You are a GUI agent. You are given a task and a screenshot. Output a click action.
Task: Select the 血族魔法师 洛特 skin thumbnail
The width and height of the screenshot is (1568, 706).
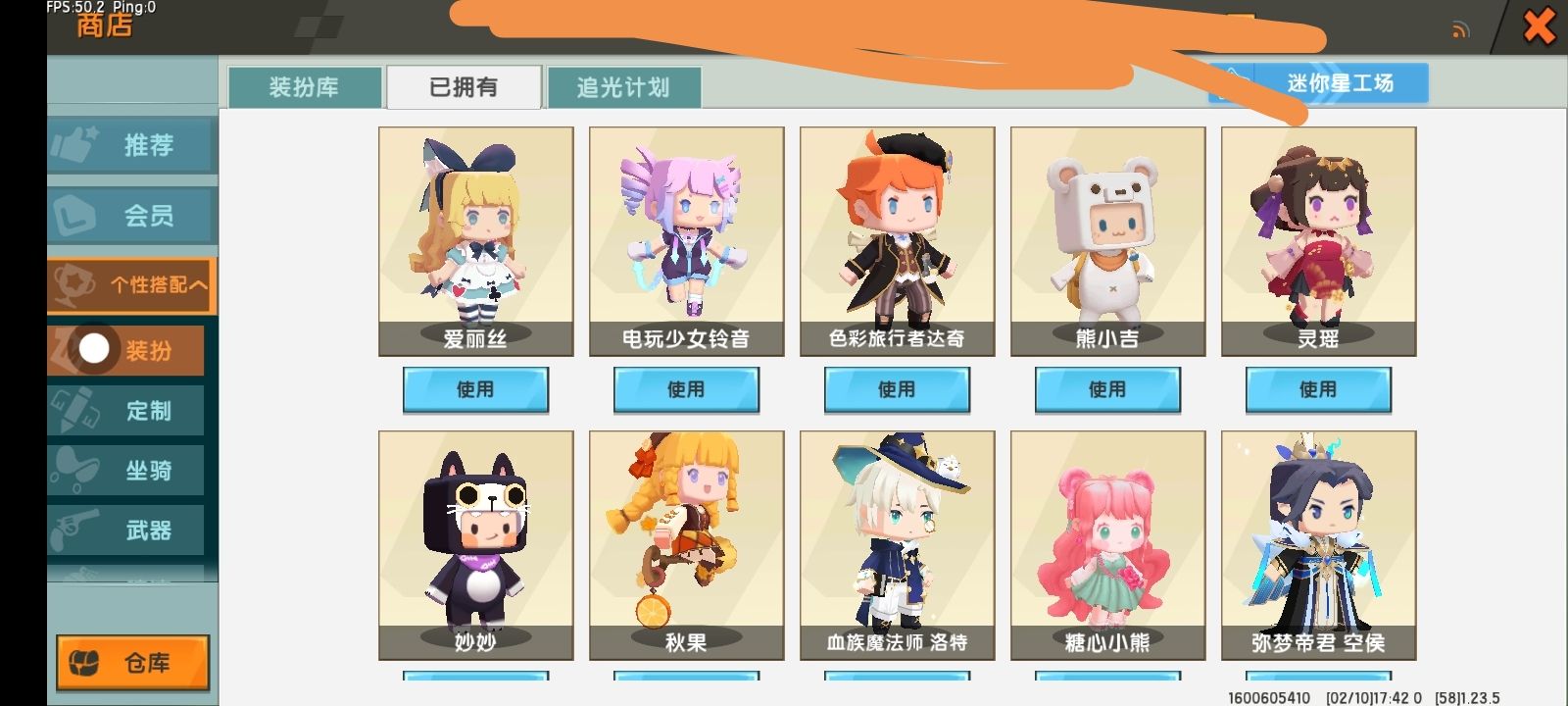897,545
